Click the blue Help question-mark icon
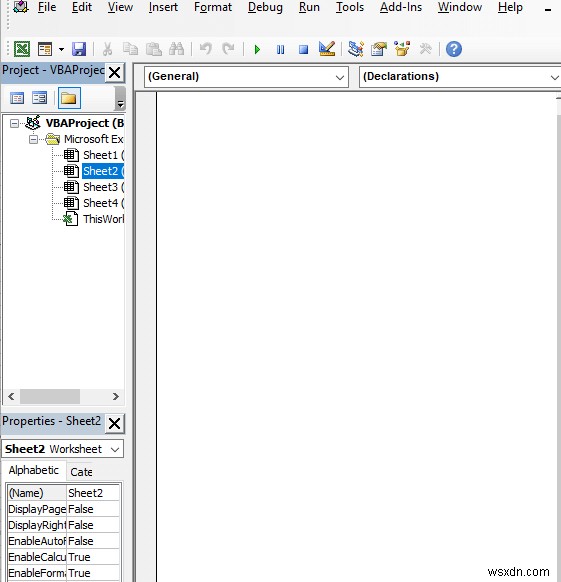Image resolution: width=561 pixels, height=582 pixels. click(454, 49)
